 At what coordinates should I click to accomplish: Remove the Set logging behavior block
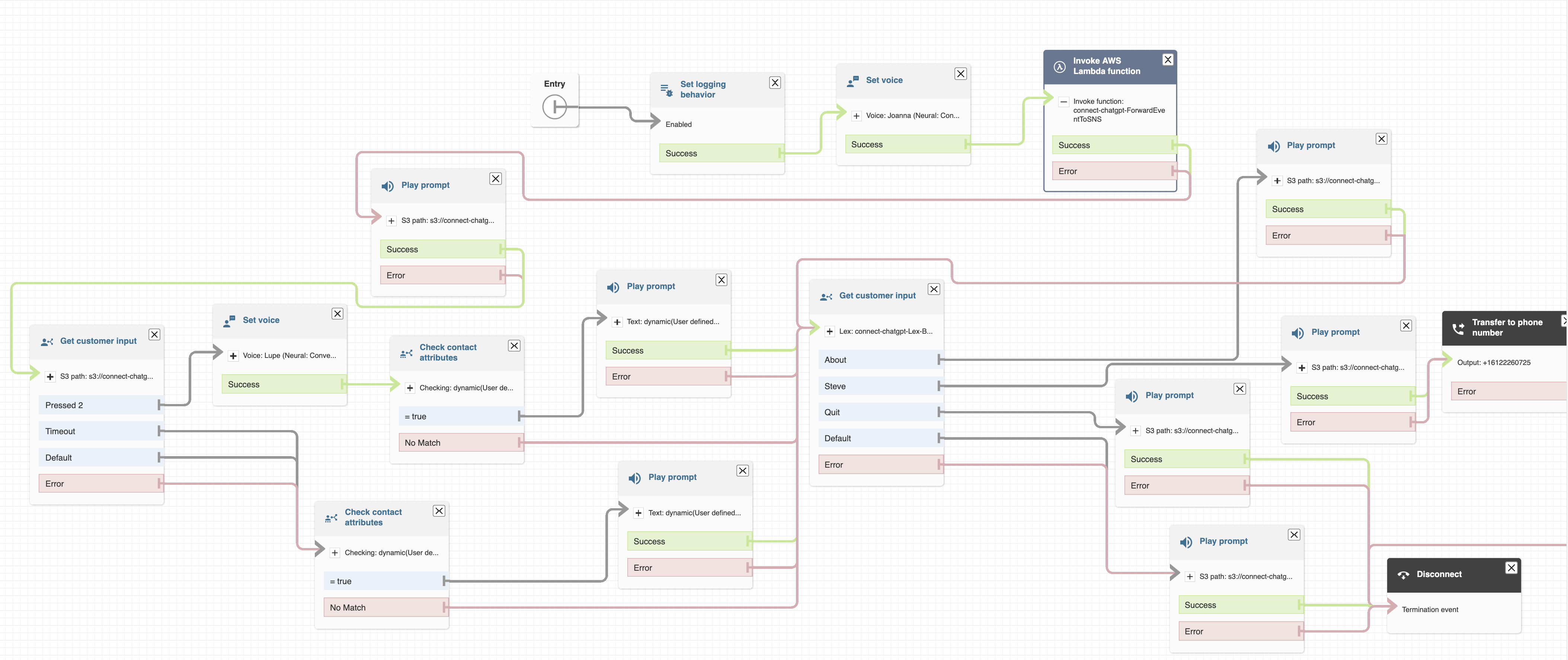(774, 83)
